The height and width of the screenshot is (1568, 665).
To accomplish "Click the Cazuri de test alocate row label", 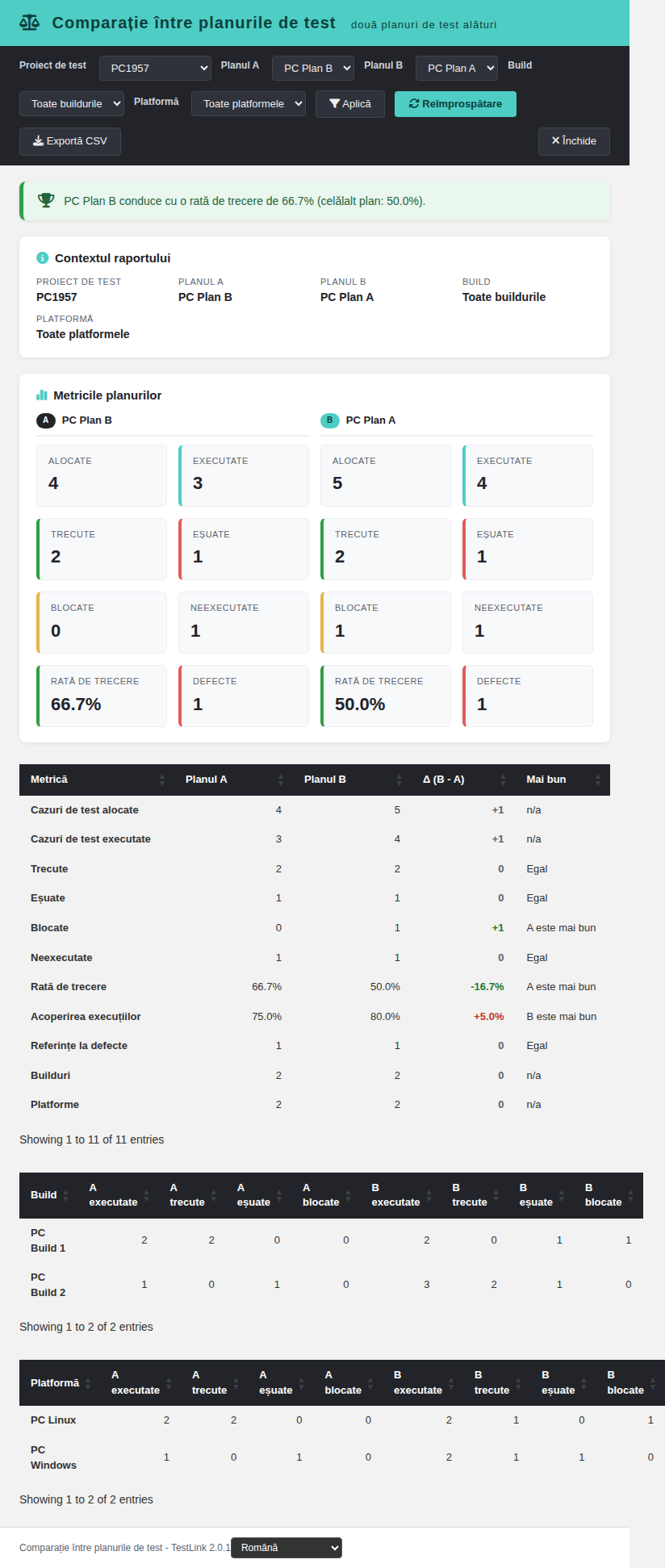I will tap(85, 810).
